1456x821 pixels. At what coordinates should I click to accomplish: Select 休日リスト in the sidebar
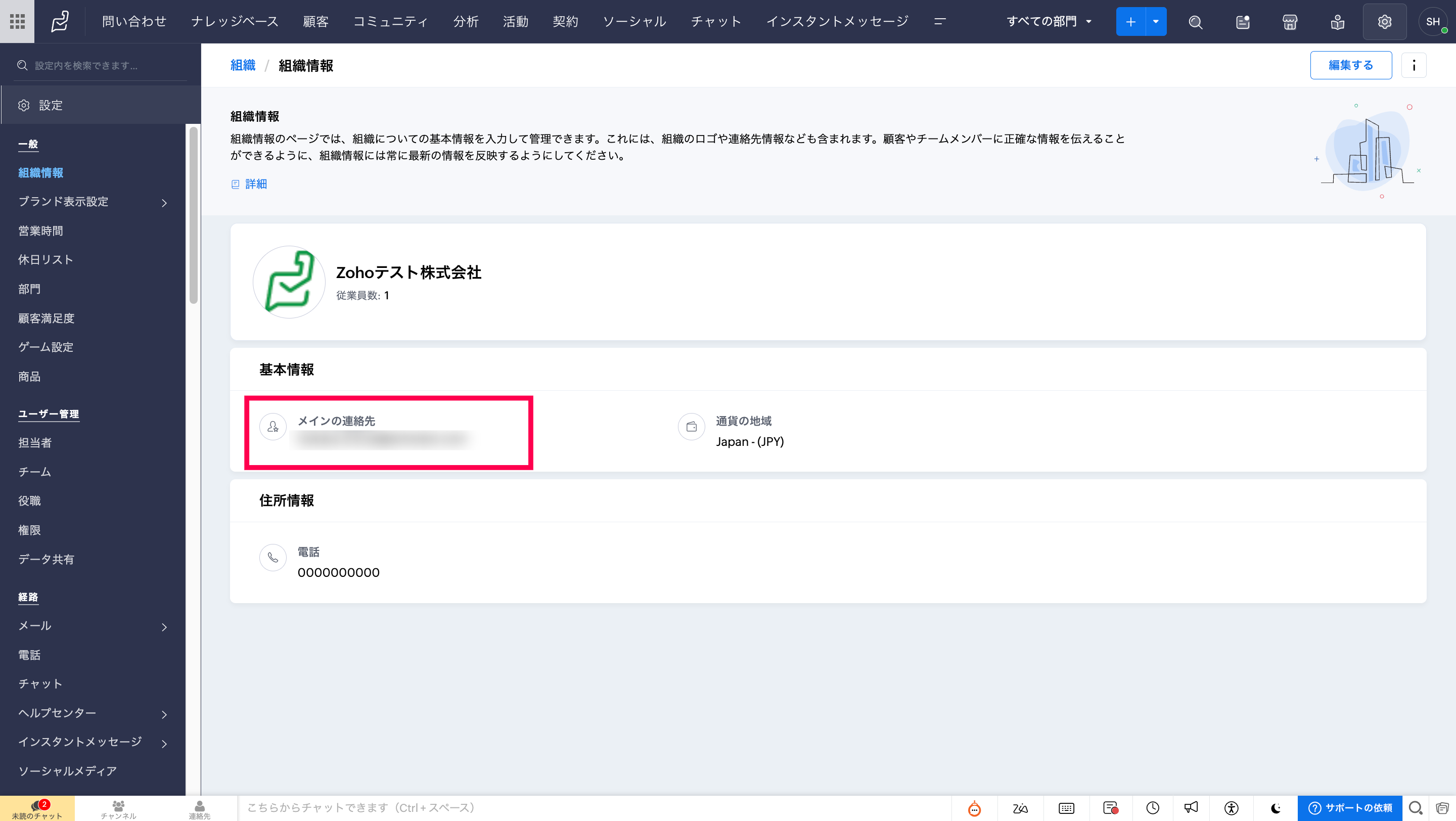(x=46, y=260)
